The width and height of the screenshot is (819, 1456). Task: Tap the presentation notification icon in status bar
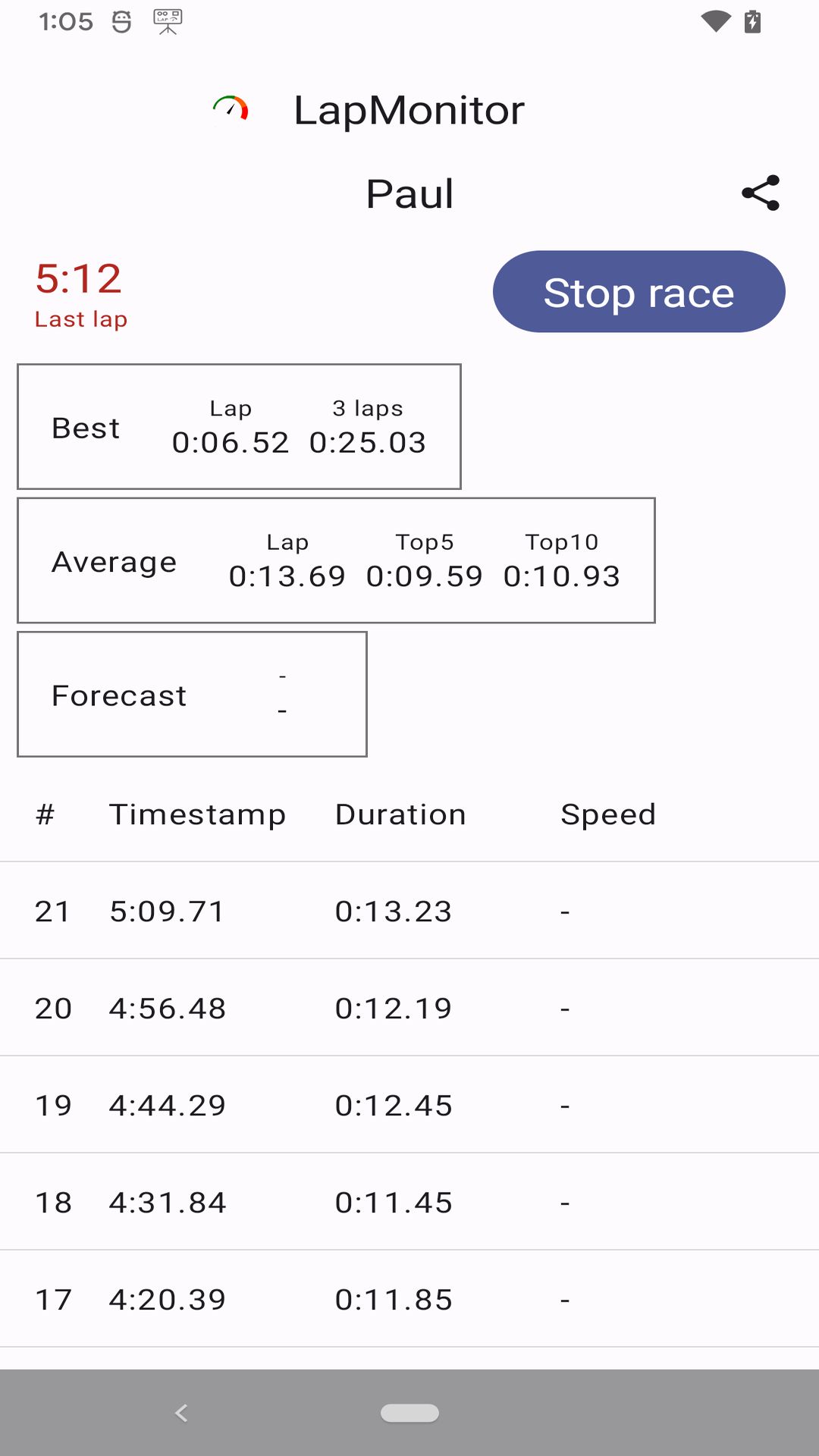168,21
